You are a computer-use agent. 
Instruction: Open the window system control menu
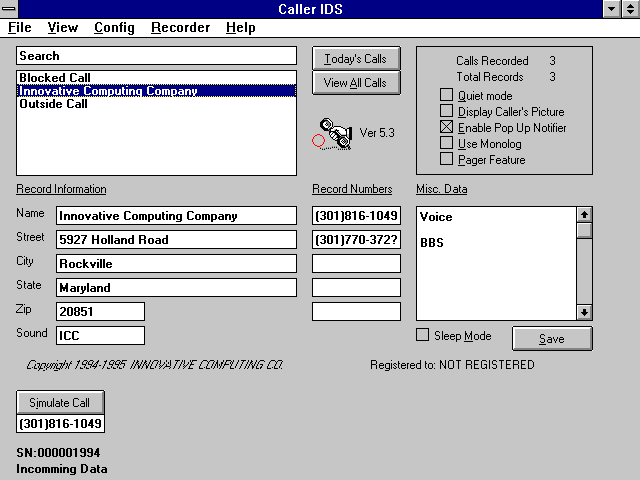pos(10,9)
